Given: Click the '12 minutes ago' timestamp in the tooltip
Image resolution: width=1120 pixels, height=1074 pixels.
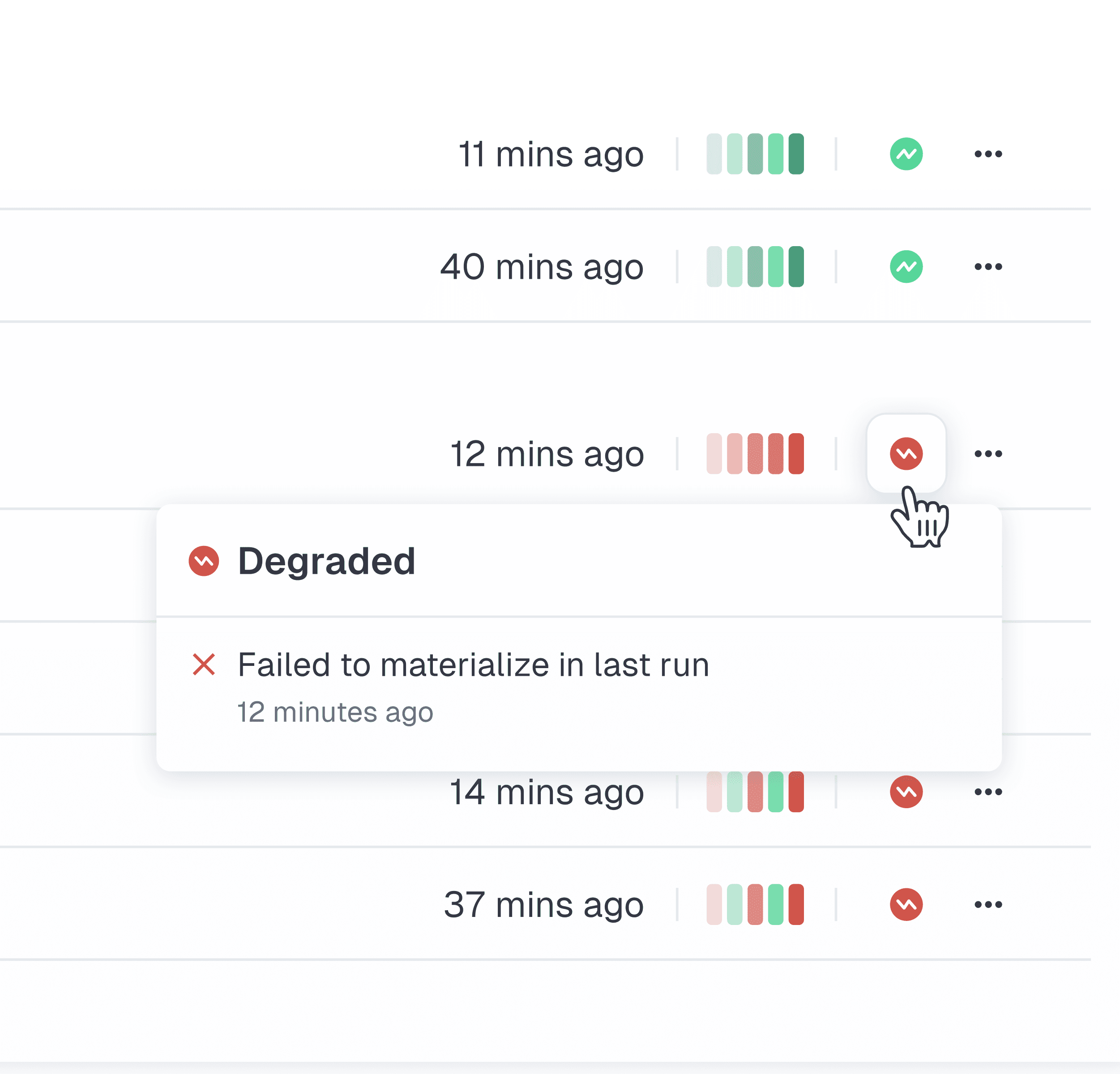Looking at the screenshot, I should (x=335, y=712).
